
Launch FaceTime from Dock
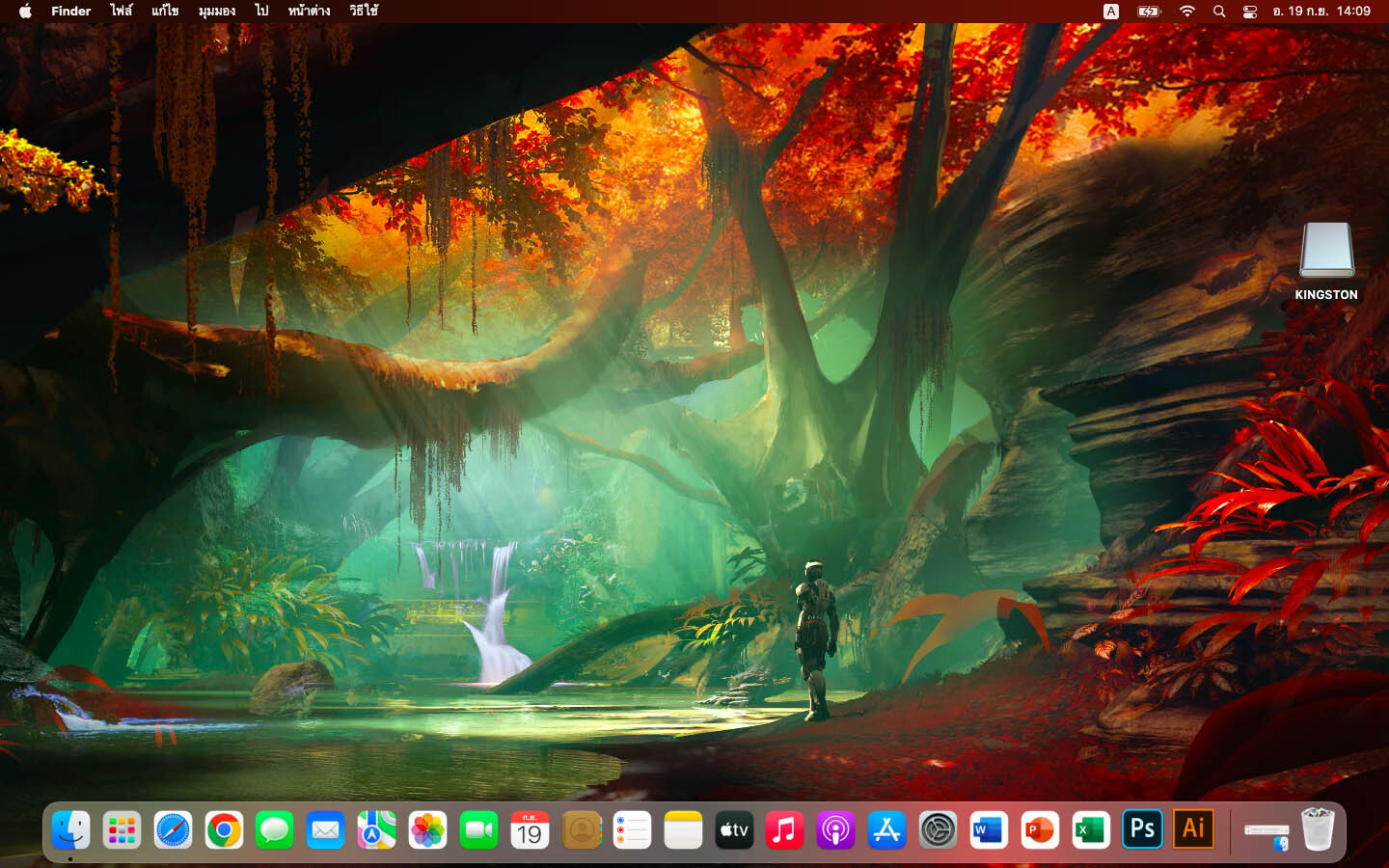(x=478, y=830)
